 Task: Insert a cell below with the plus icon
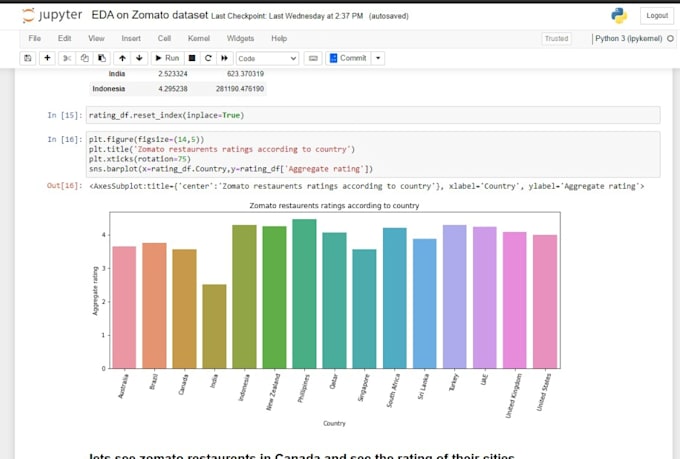click(47, 58)
